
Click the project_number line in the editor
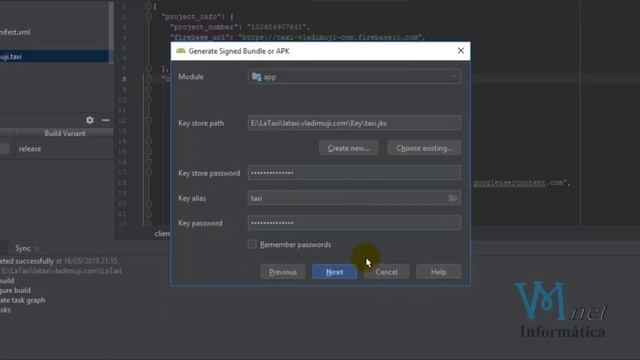240,27
